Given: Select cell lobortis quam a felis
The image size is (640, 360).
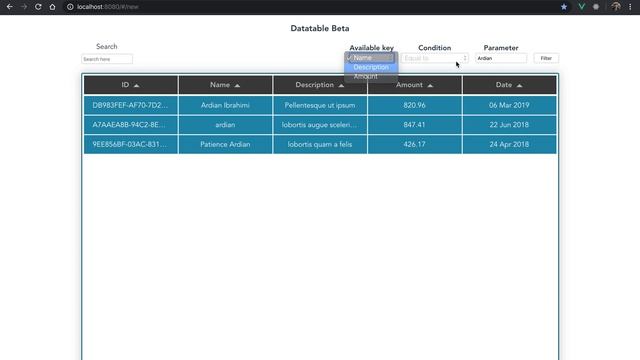Looking at the screenshot, I should pyautogui.click(x=320, y=144).
